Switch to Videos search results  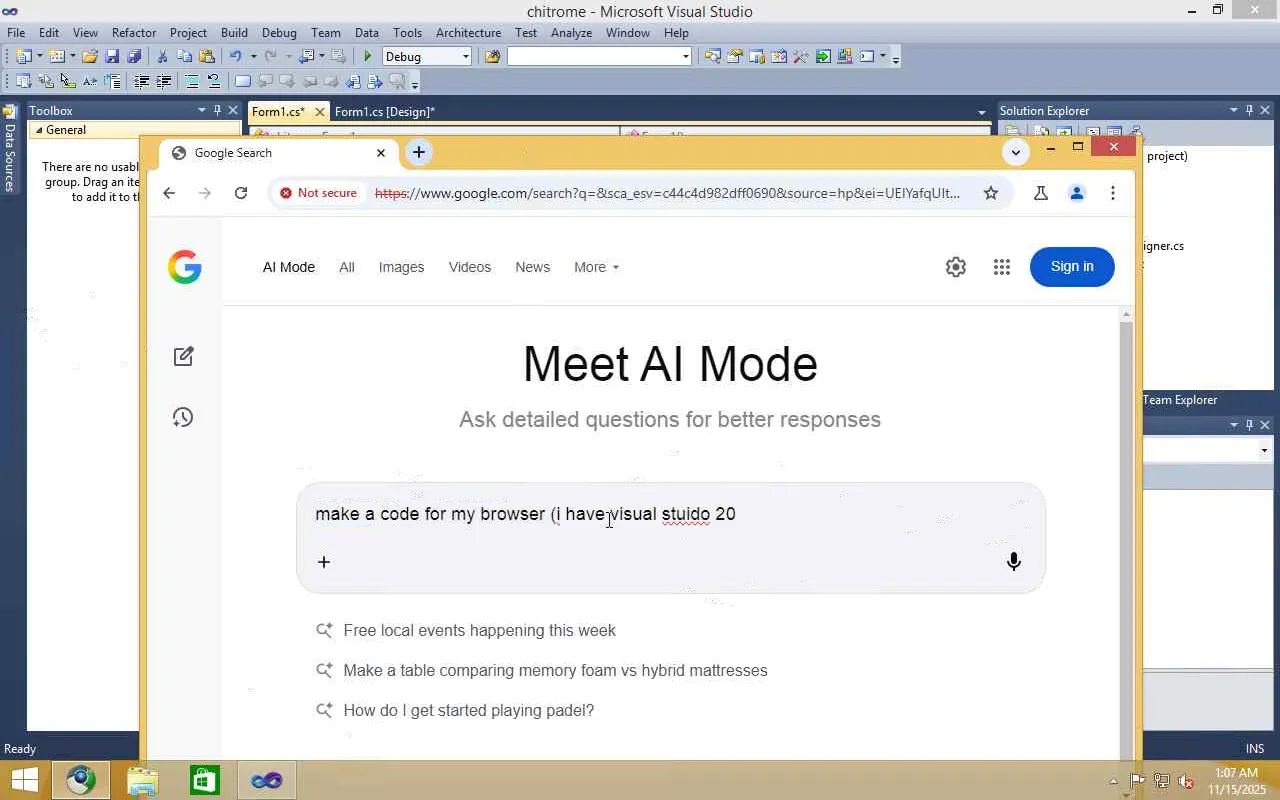pyautogui.click(x=470, y=267)
